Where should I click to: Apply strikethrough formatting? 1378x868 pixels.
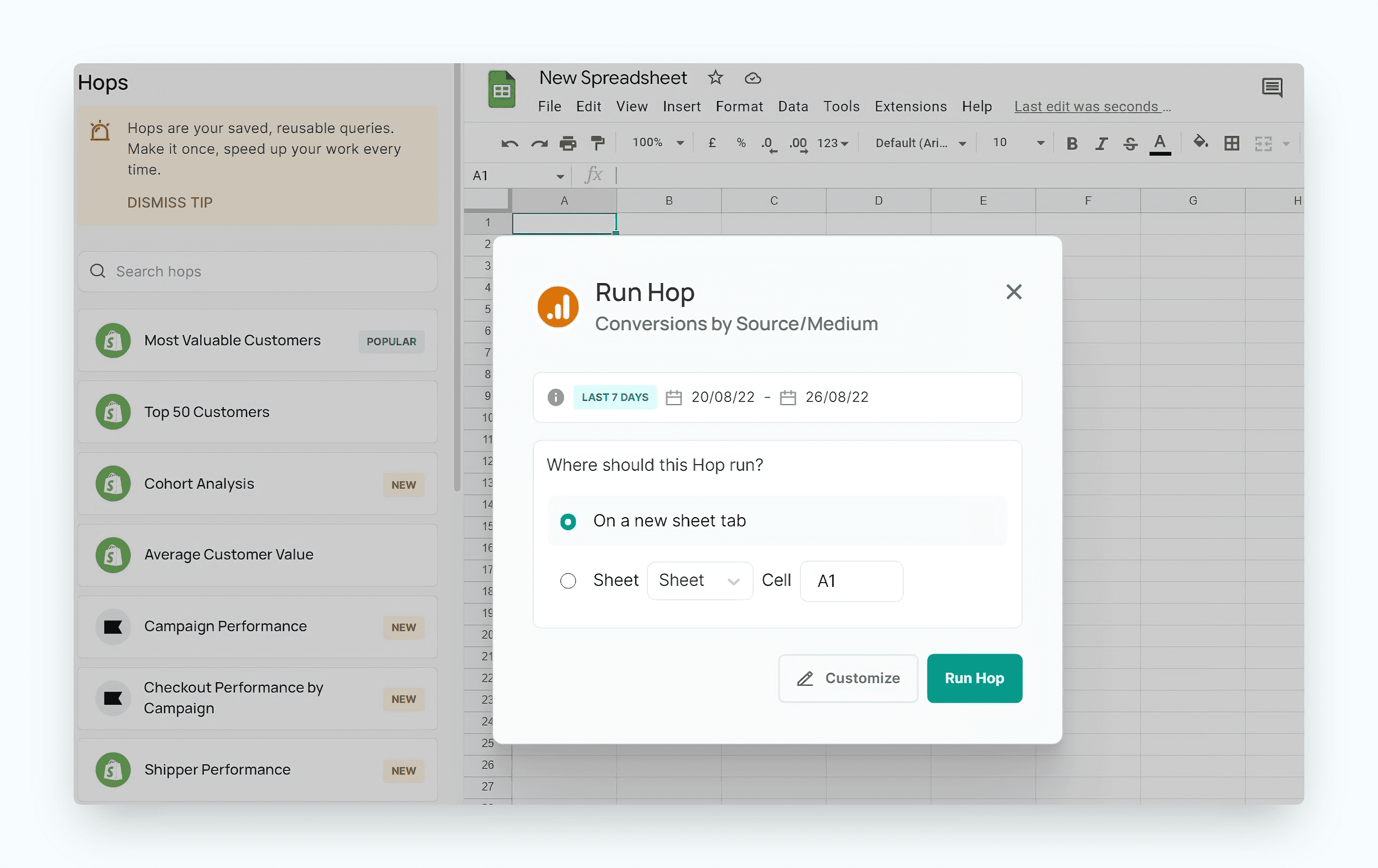coord(1130,143)
